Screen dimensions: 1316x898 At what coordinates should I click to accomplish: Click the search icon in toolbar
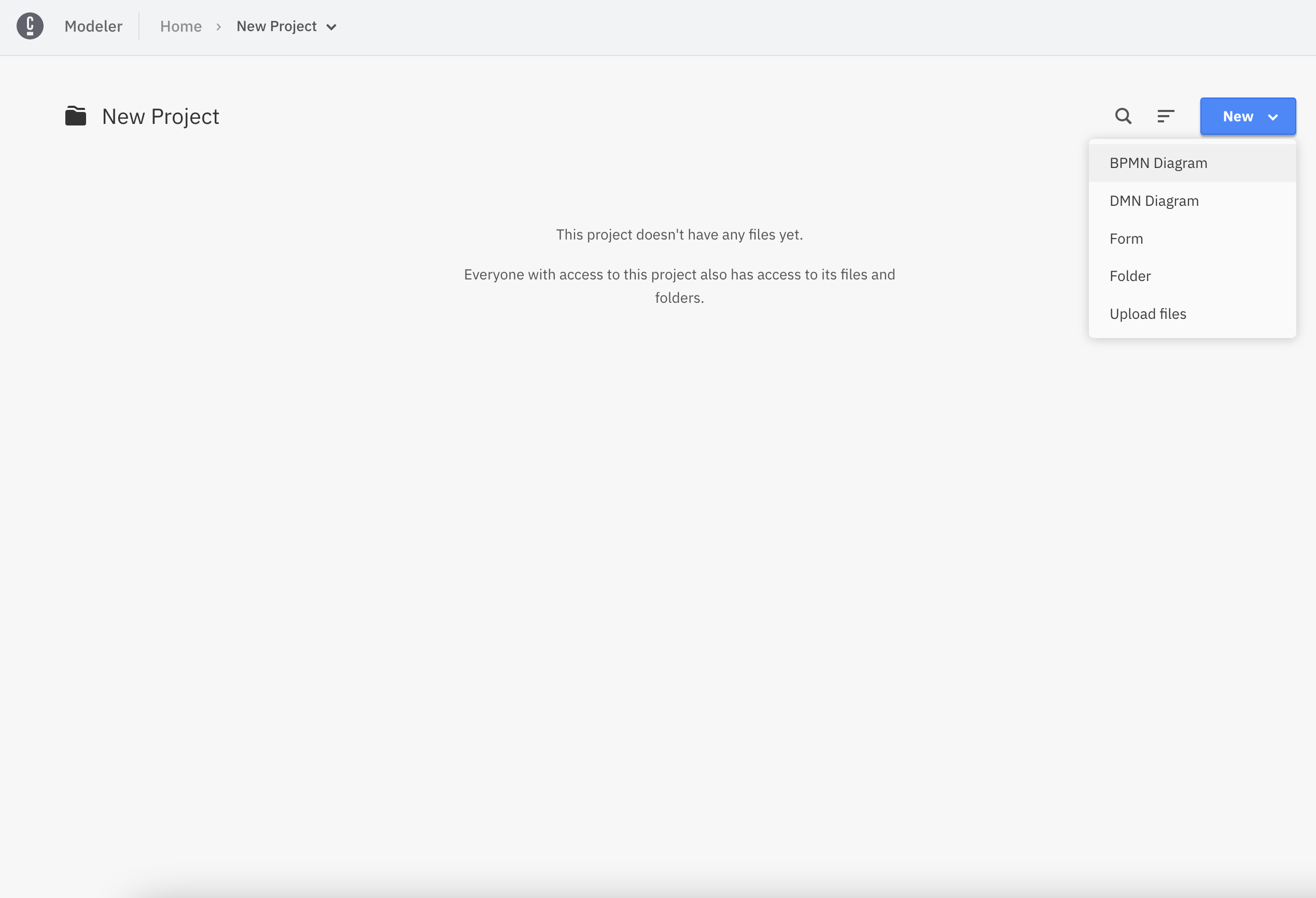[1124, 115]
